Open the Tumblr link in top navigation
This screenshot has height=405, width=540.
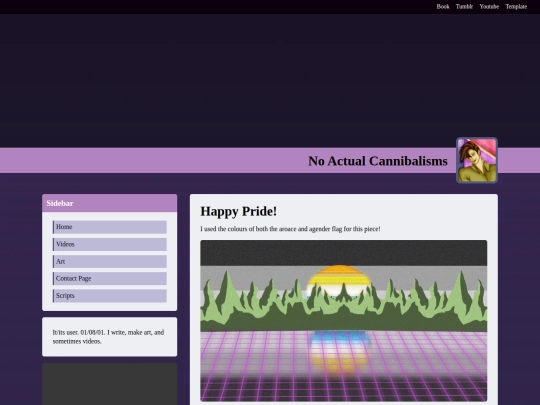point(464,7)
